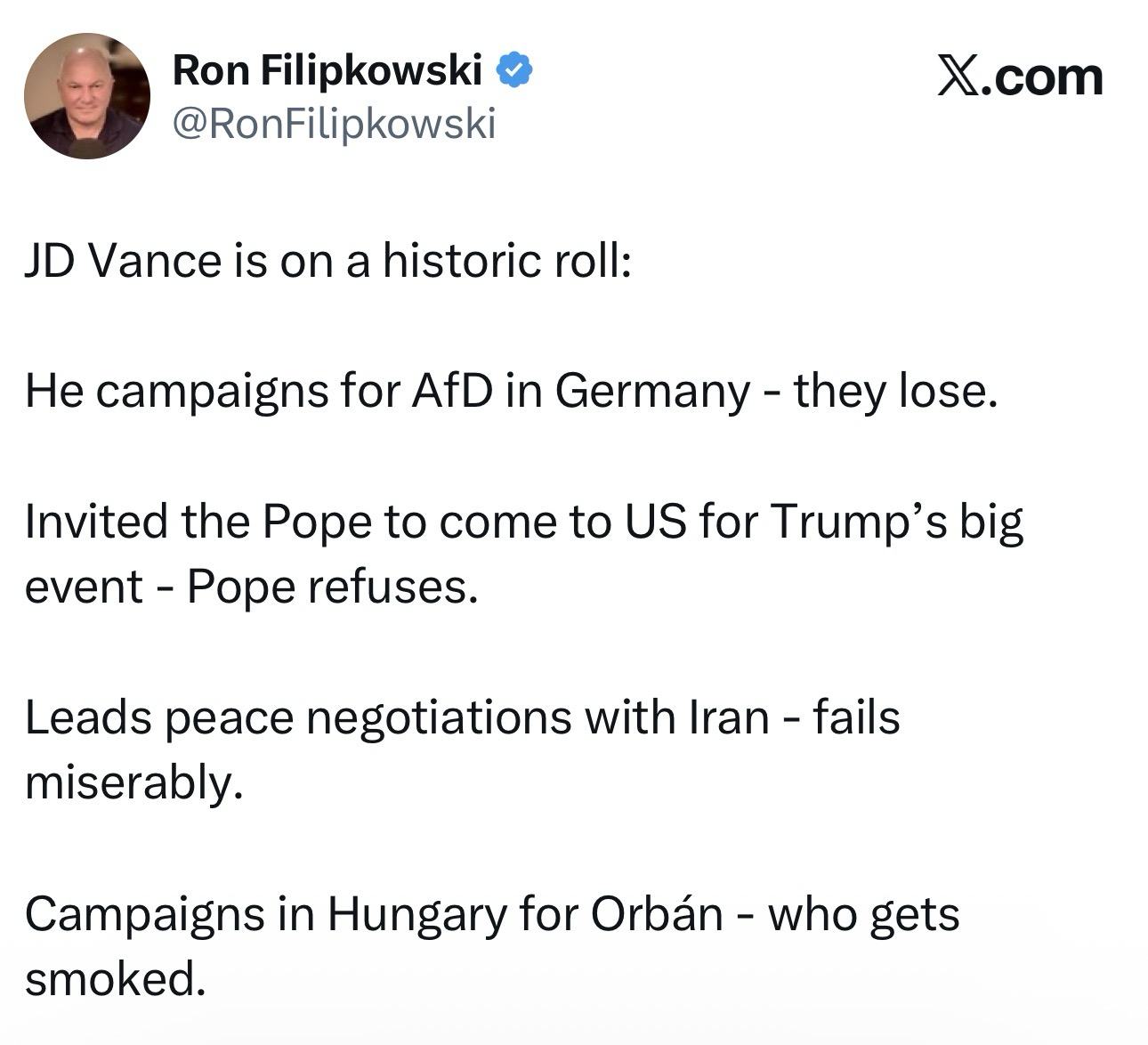Click the 'event - Pope refuses.' line

click(252, 587)
